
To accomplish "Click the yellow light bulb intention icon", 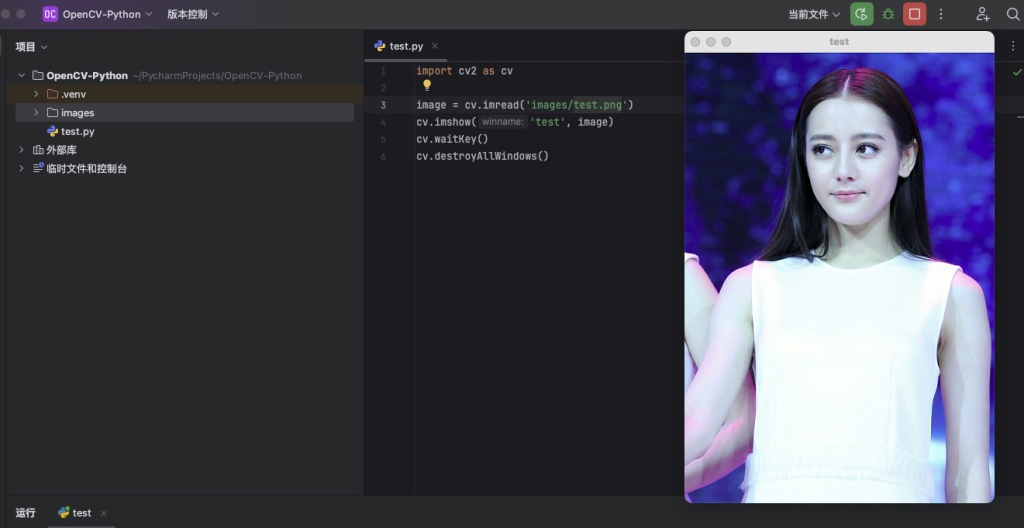I will (427, 85).
